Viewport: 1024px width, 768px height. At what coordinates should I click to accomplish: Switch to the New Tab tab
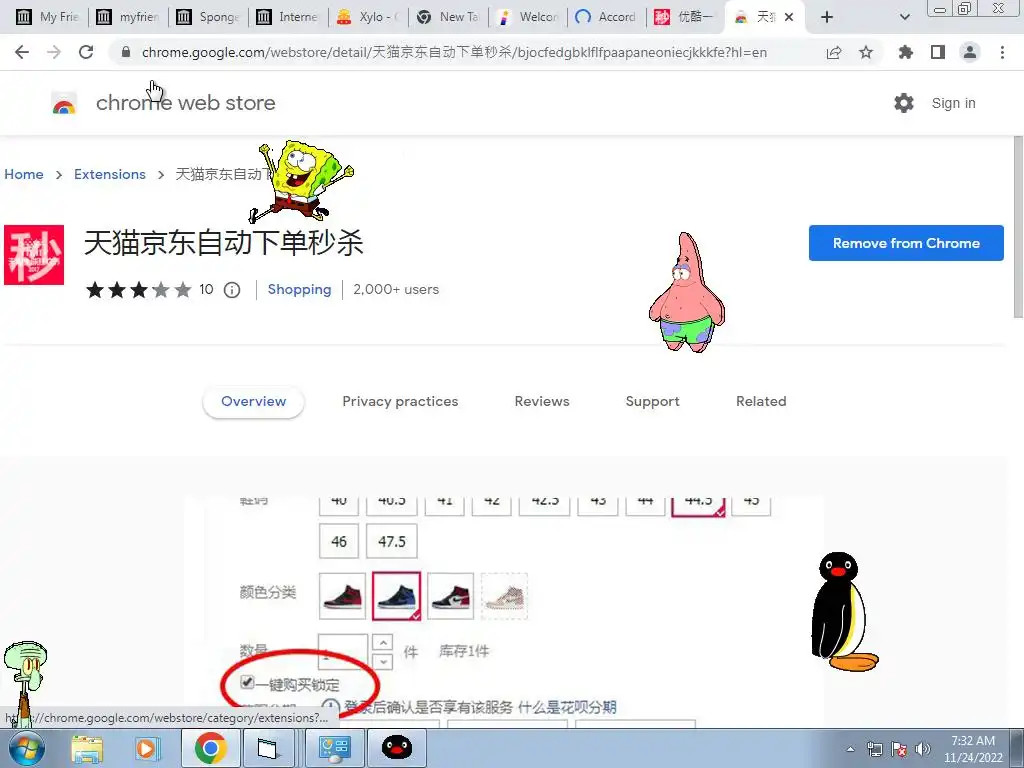click(449, 17)
